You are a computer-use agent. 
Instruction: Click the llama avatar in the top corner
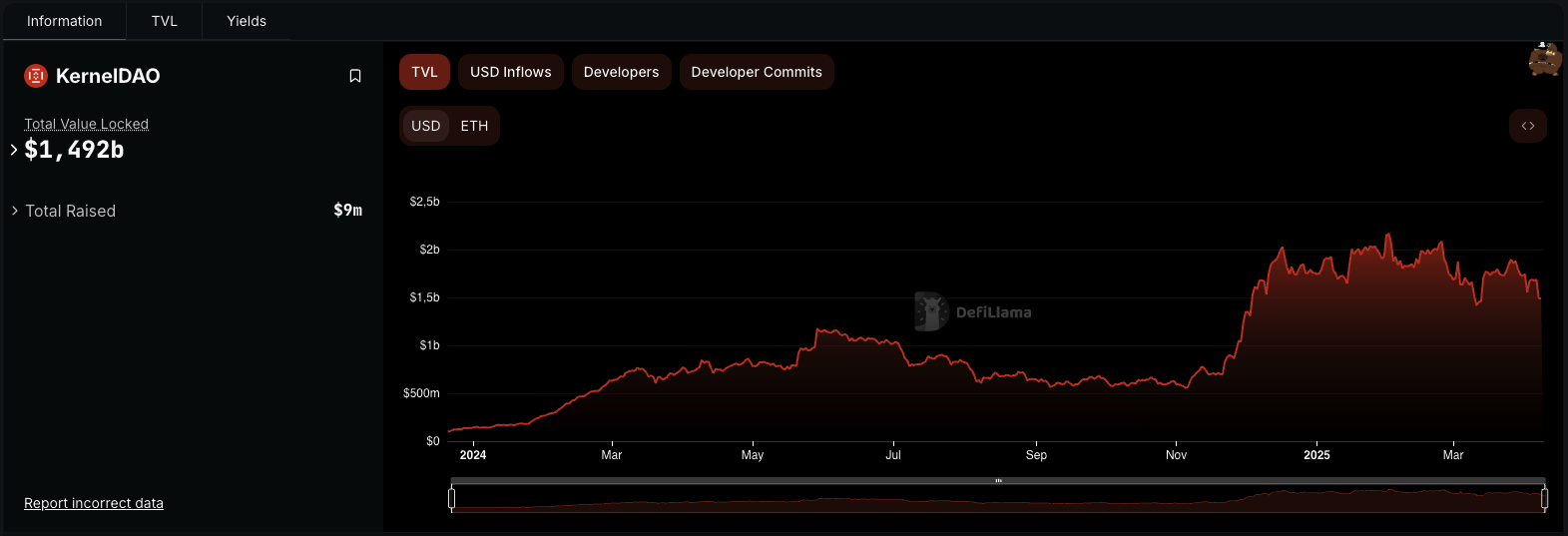pyautogui.click(x=1545, y=59)
